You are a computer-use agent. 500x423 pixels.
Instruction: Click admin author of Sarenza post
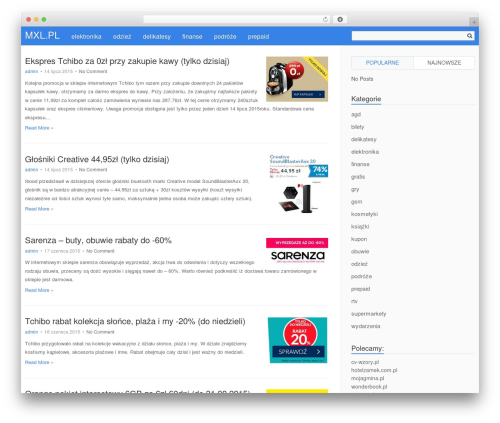pyautogui.click(x=31, y=251)
